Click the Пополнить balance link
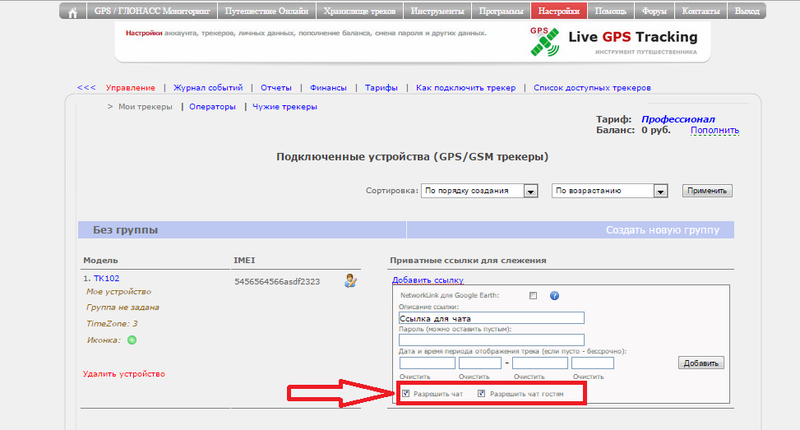This screenshot has height=430, width=800. [x=714, y=130]
